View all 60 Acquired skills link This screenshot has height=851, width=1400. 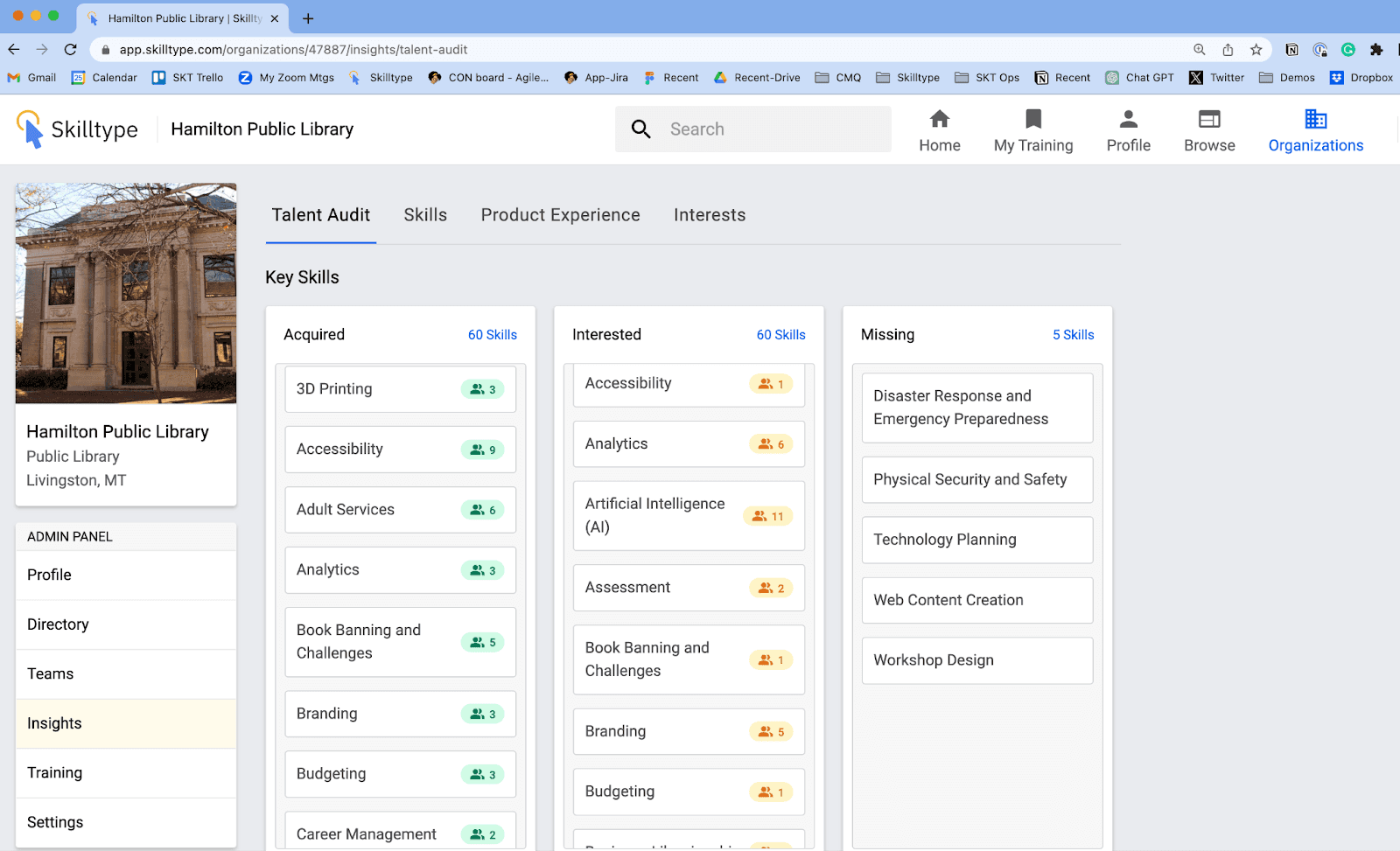coord(493,335)
